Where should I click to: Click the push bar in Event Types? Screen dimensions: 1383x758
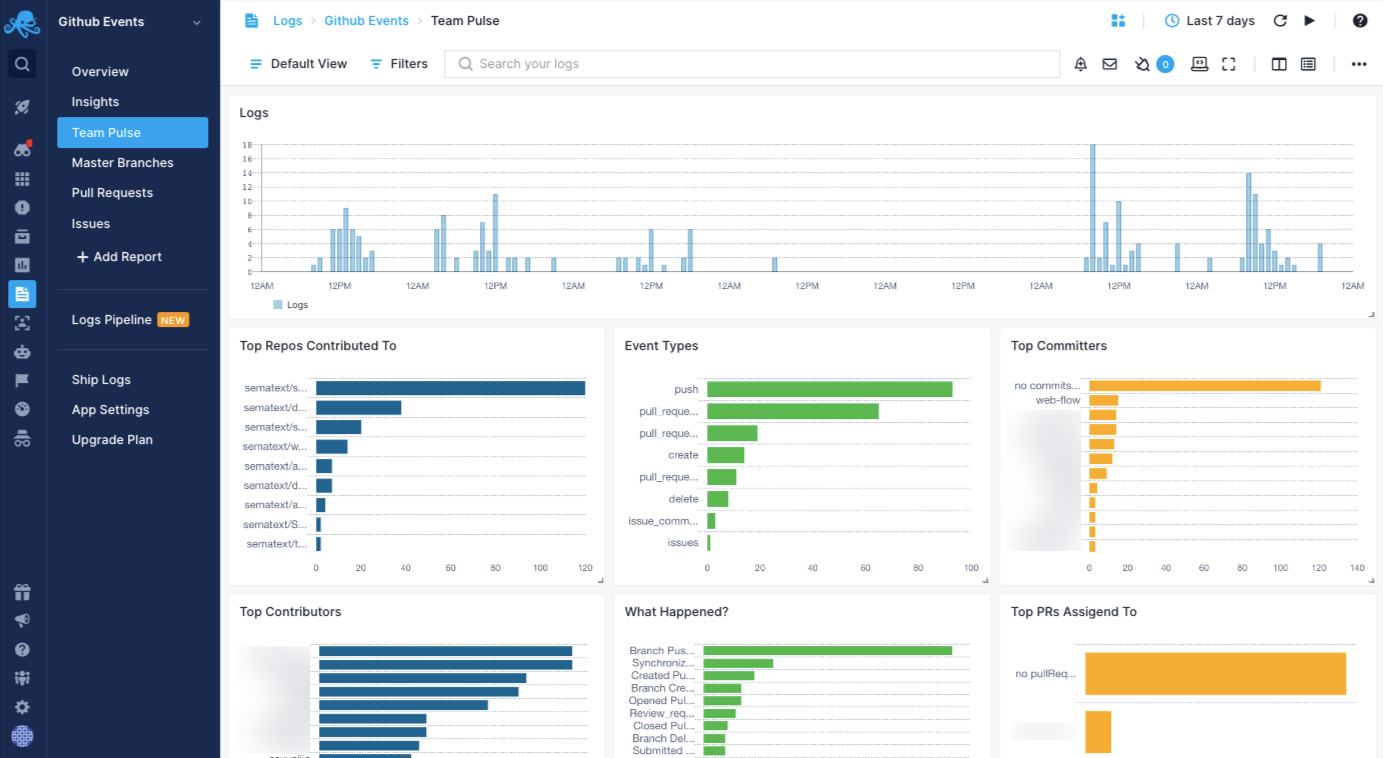click(x=829, y=389)
